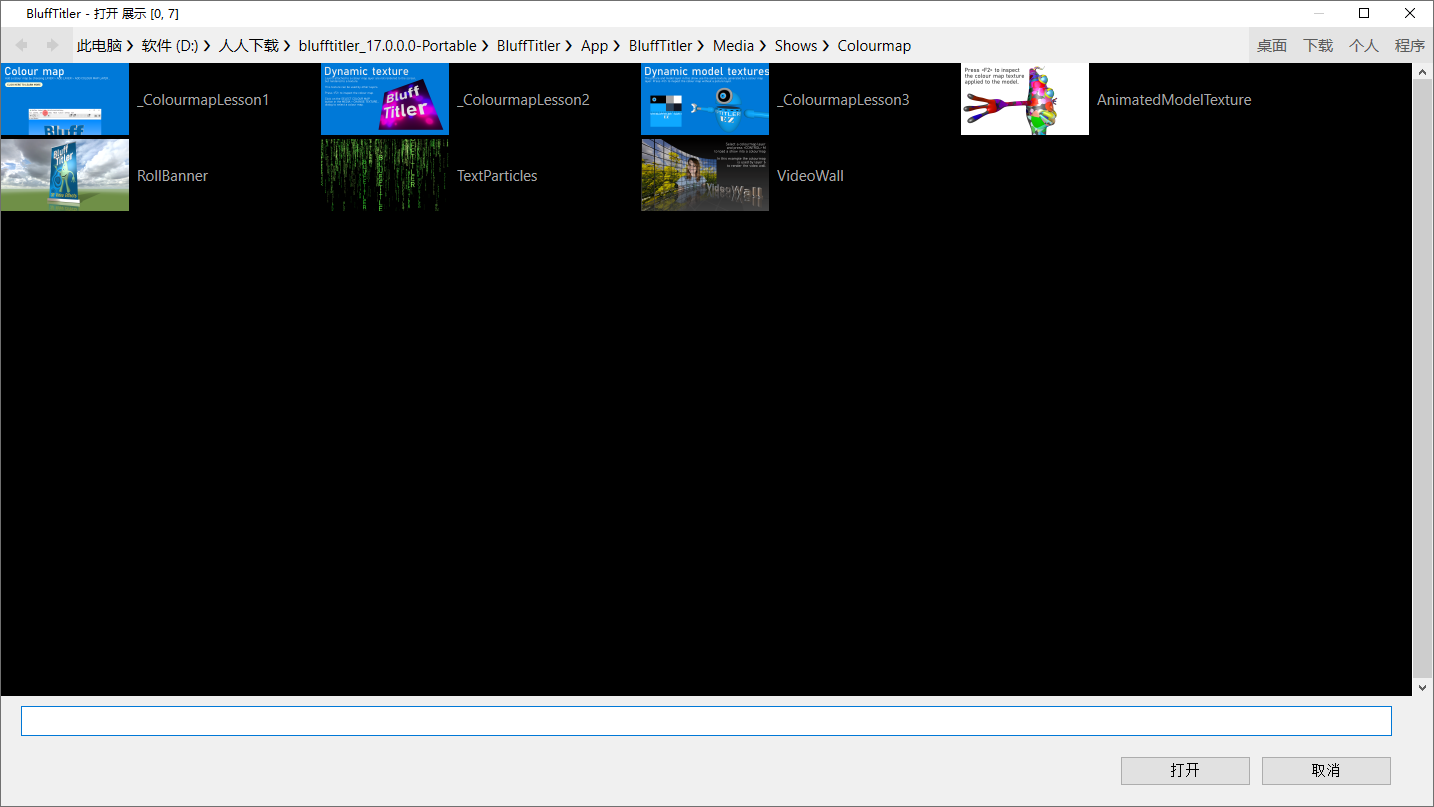Open the TextParticles matrix thumbnail

[385, 175]
